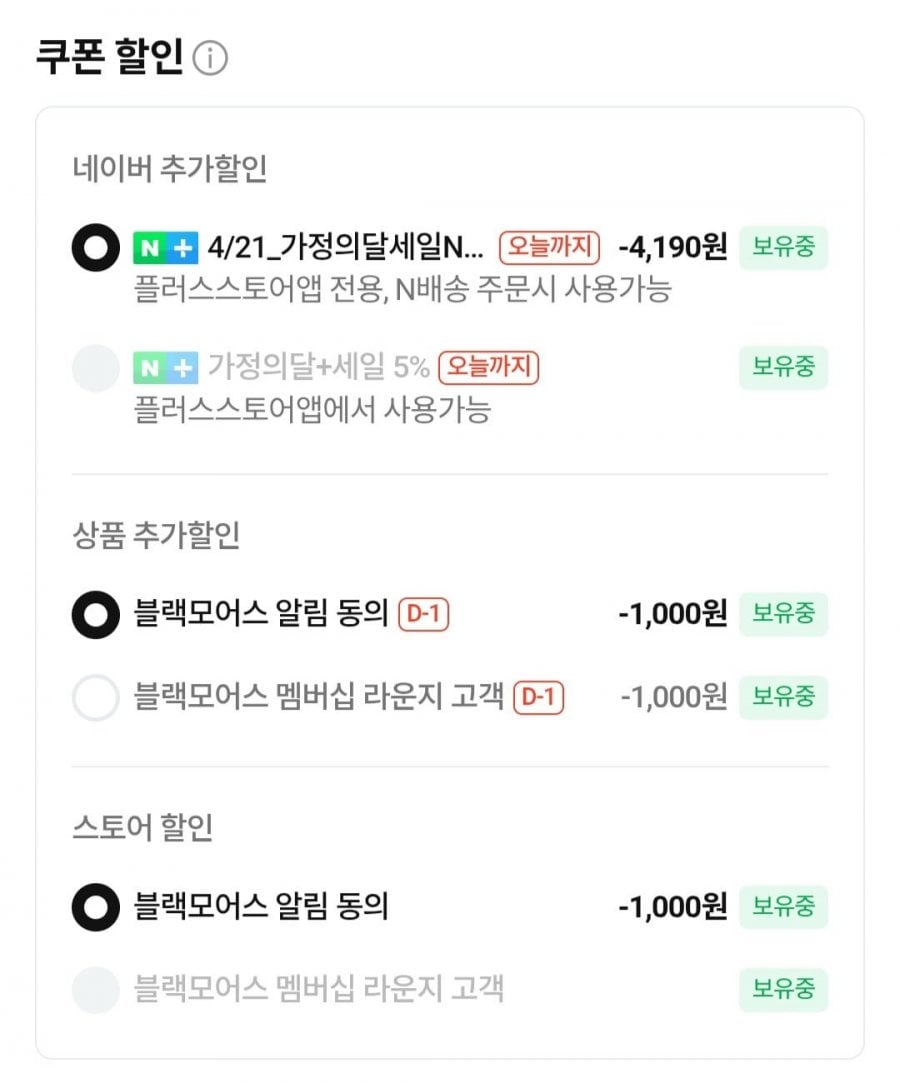This screenshot has width=900, height=1083.
Task: Select the 가정의달+세일 5% coupon radio
Action: 96,369
